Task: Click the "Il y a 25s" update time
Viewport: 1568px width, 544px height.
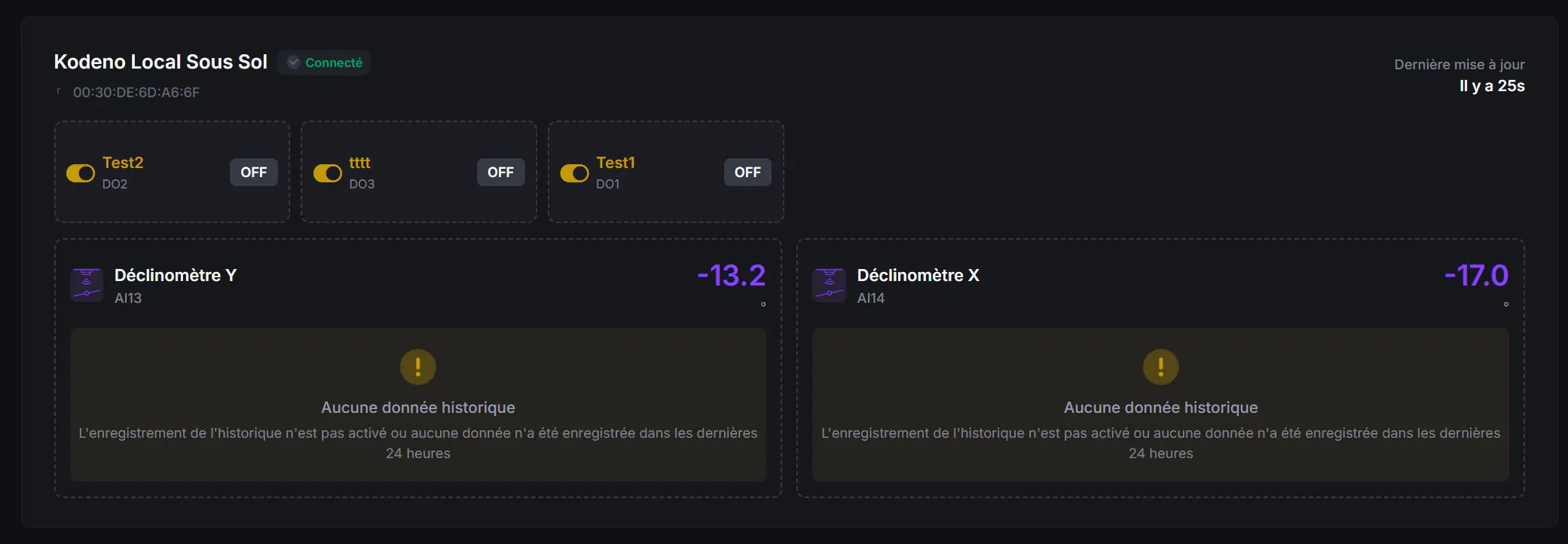Action: point(1492,86)
